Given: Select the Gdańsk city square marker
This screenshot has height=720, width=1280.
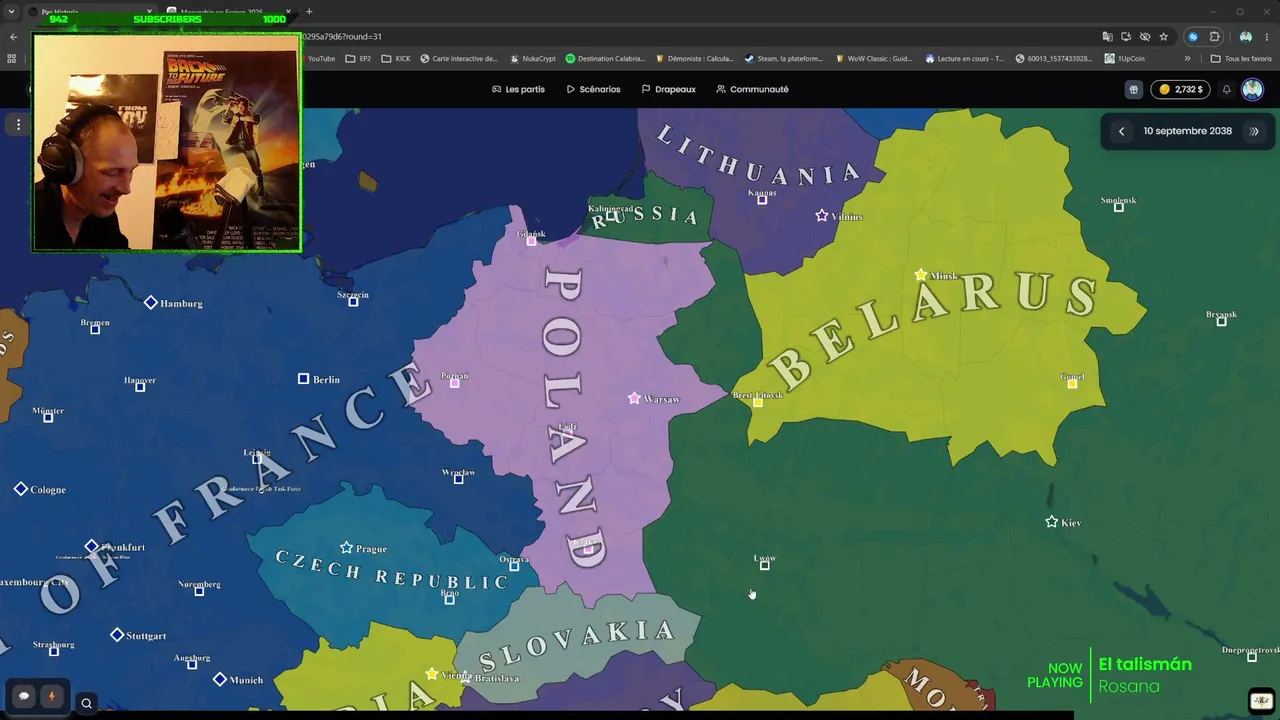Looking at the screenshot, I should 531,240.
